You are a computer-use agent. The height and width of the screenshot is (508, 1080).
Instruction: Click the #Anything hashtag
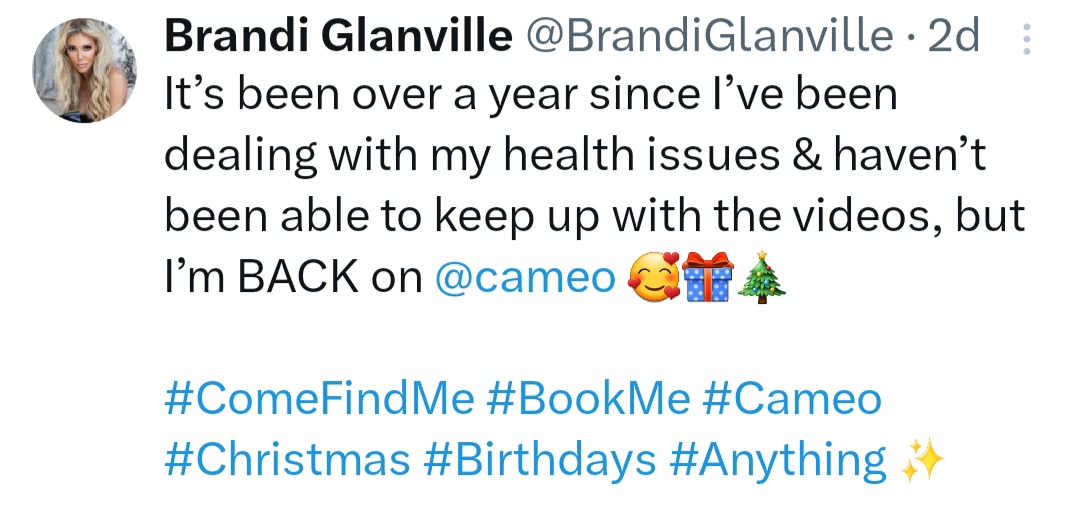(x=777, y=460)
